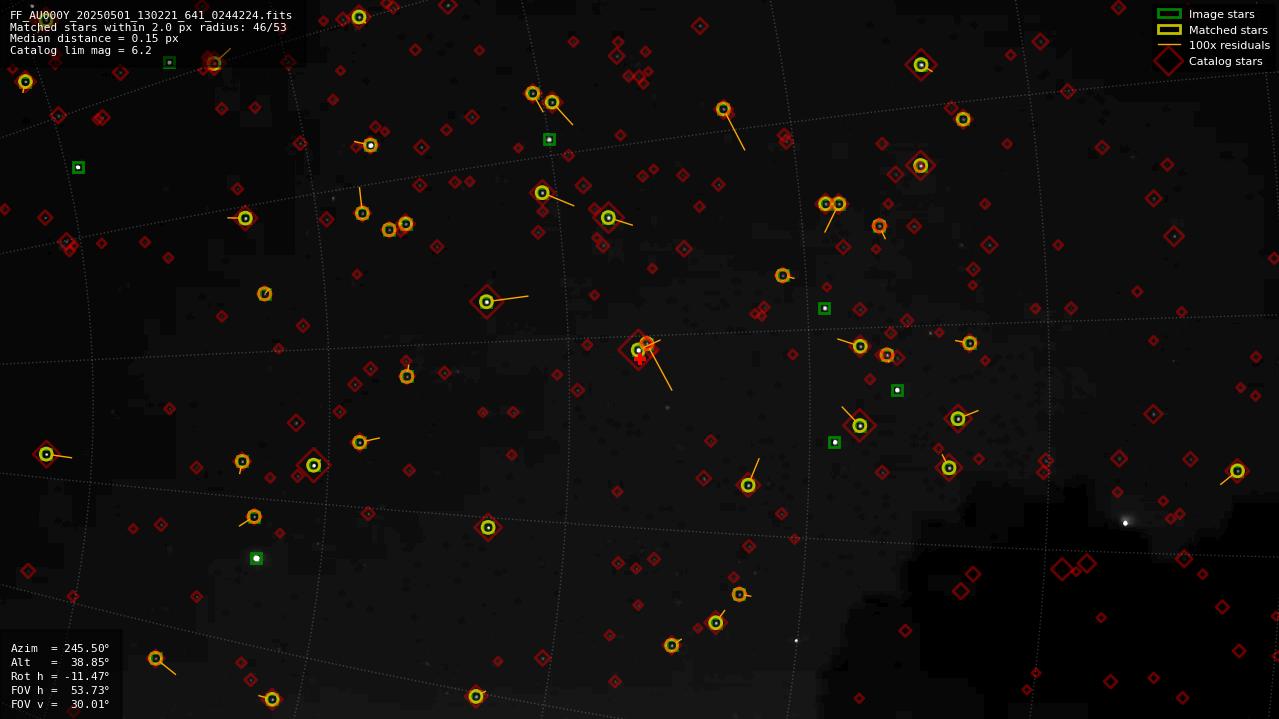Click the 'Rot h = -11.47°' value
Viewport: 1279px width, 719px height.
tap(60, 676)
